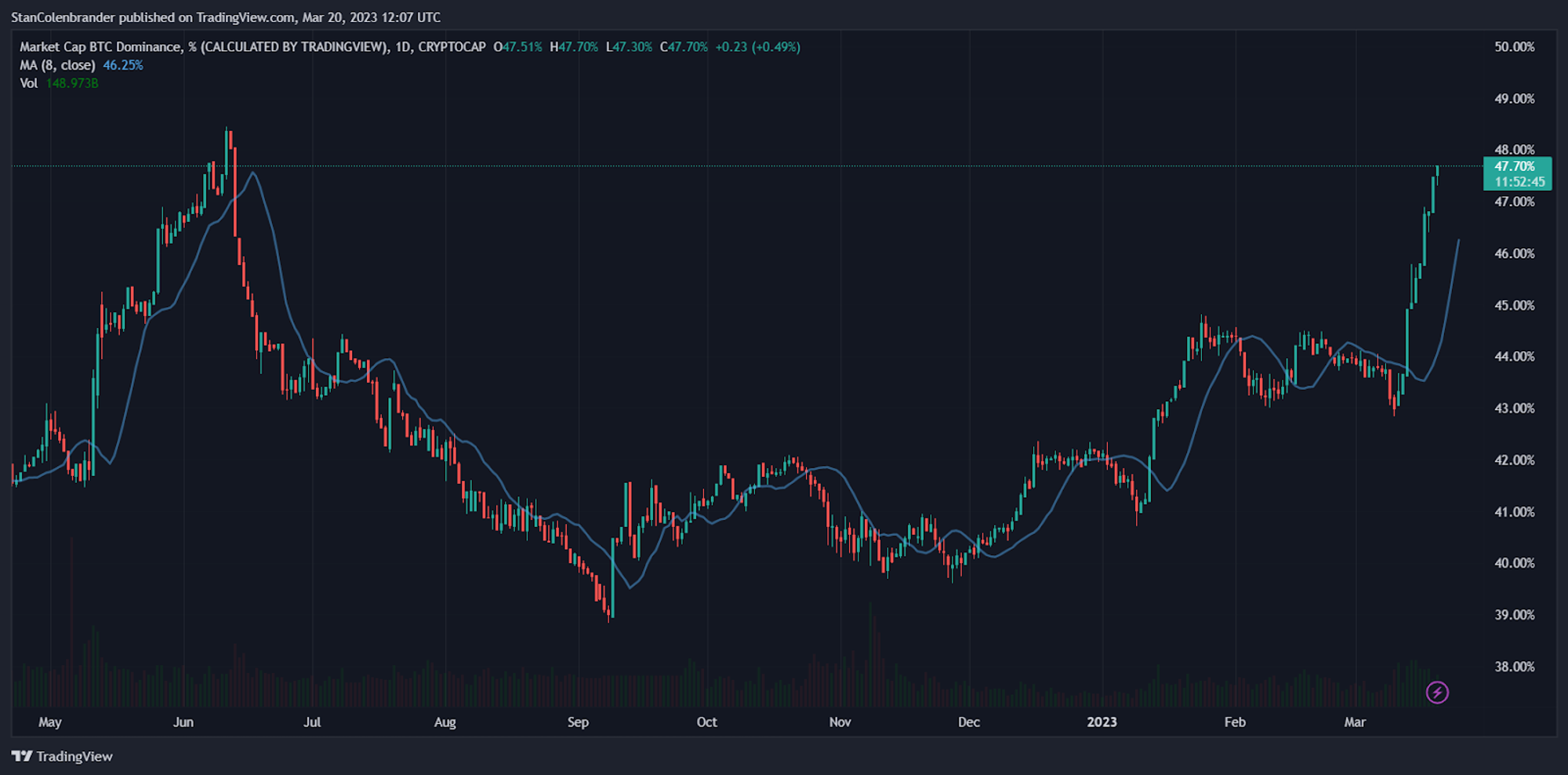Click the 38.00% price axis label
The width and height of the screenshot is (1568, 775).
coord(1514,667)
